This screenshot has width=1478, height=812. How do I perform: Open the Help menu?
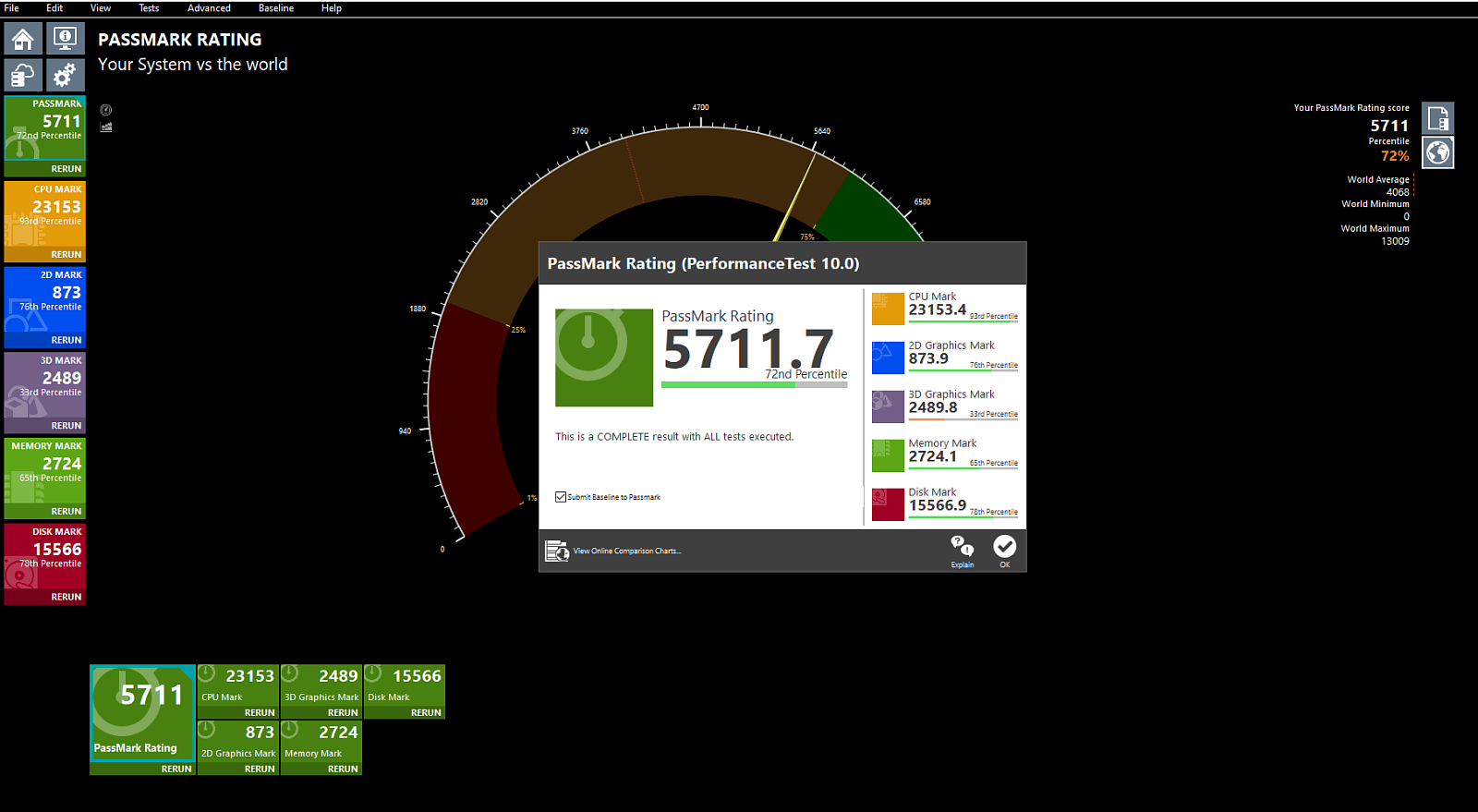(x=332, y=8)
